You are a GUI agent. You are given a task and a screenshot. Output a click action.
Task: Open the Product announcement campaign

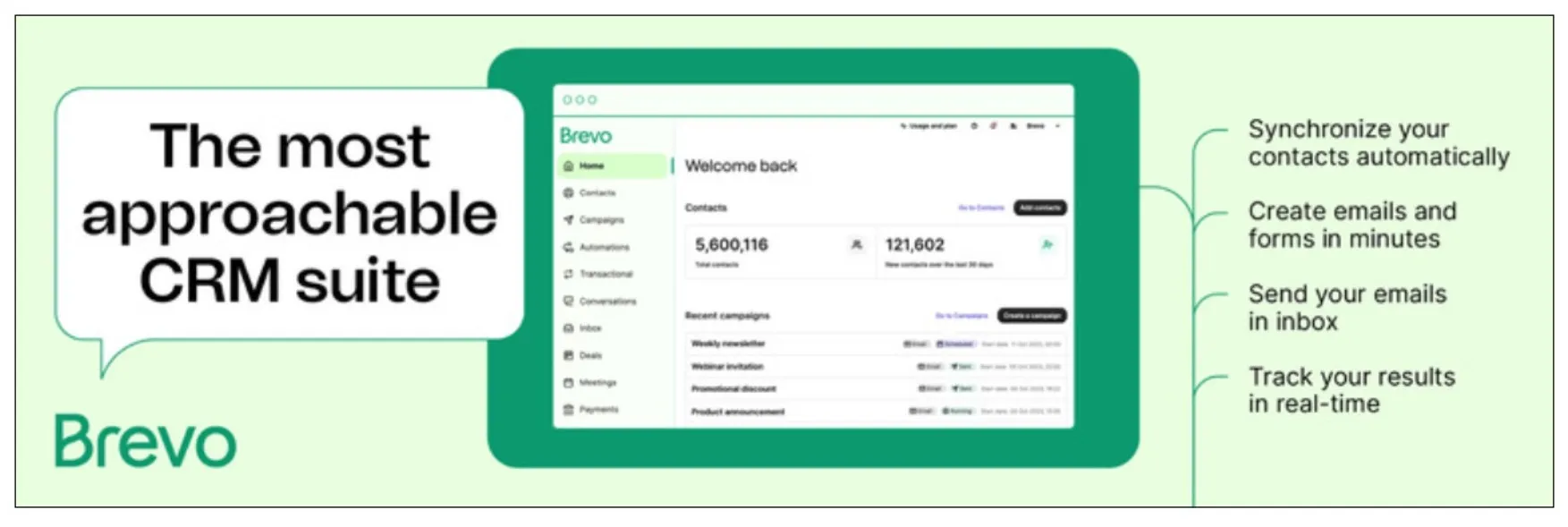(876, 412)
